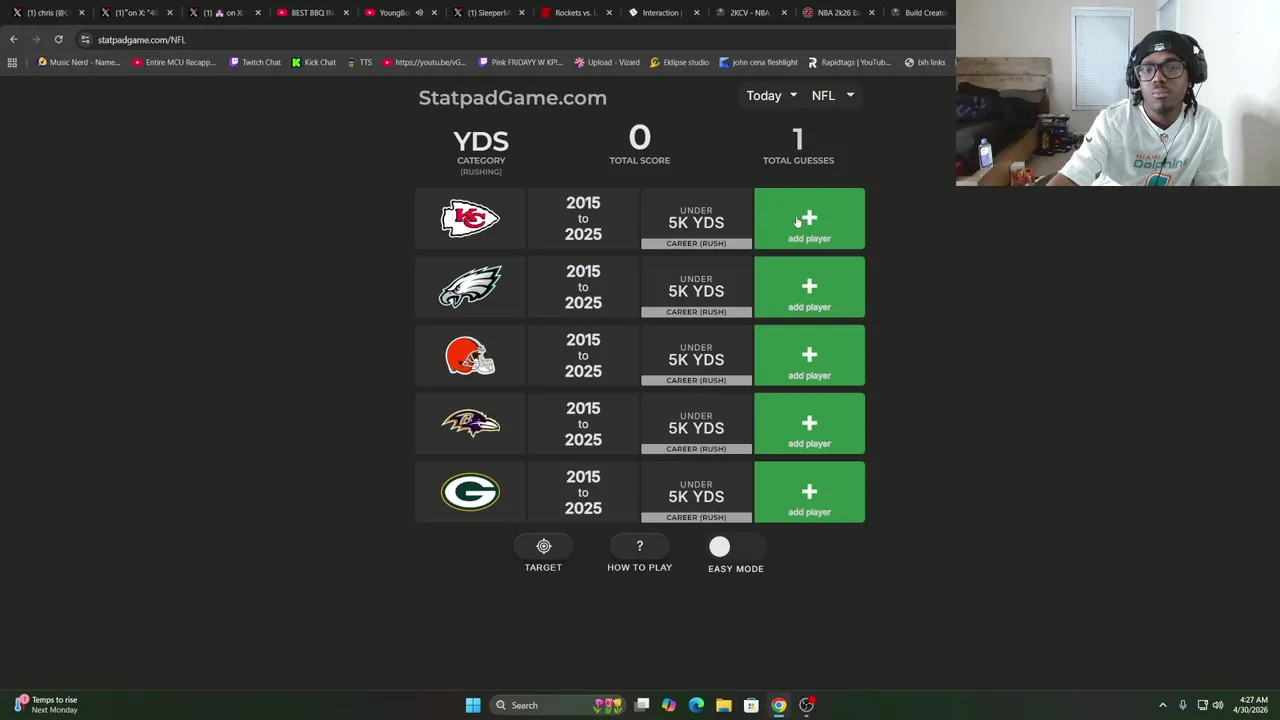This screenshot has height=720, width=1280.
Task: Switch to the BEST BBQ browser tab
Action: tap(304, 13)
